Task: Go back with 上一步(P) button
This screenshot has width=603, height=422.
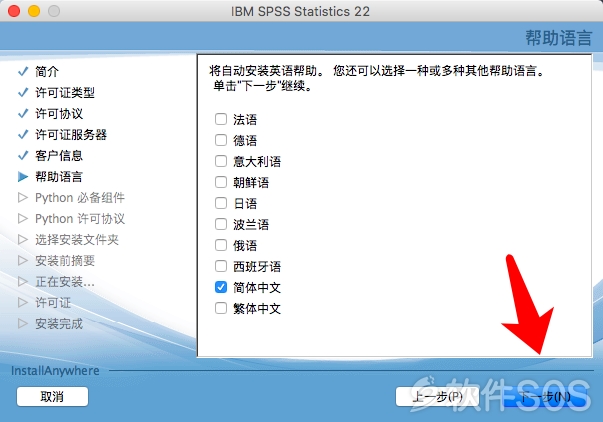Action: pos(437,396)
